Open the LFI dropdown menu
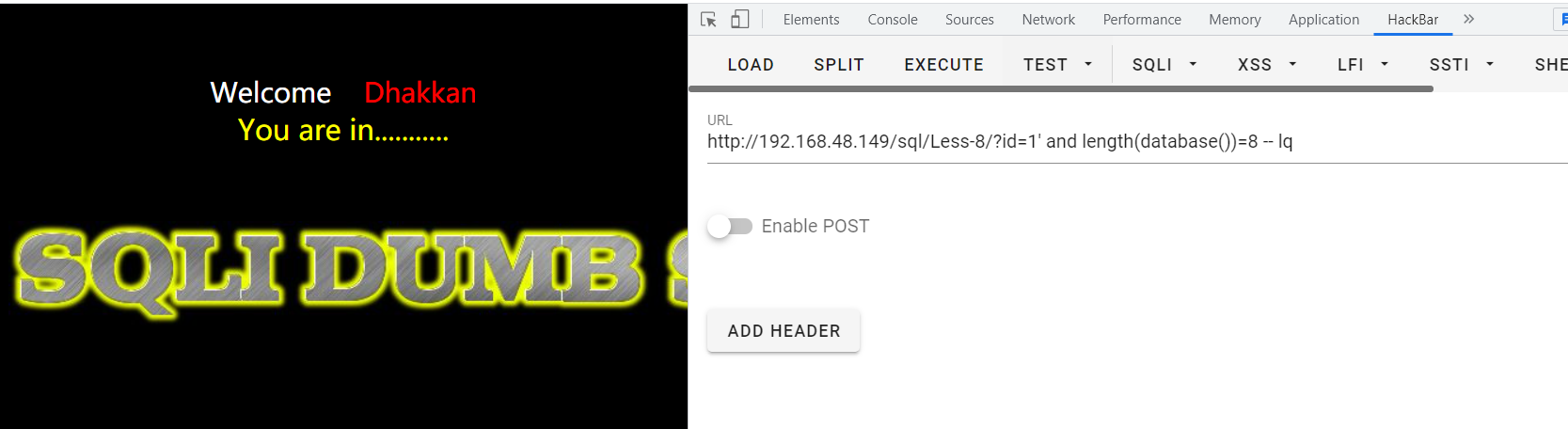Image resolution: width=1568 pixels, height=429 pixels. pyautogui.click(x=1363, y=65)
